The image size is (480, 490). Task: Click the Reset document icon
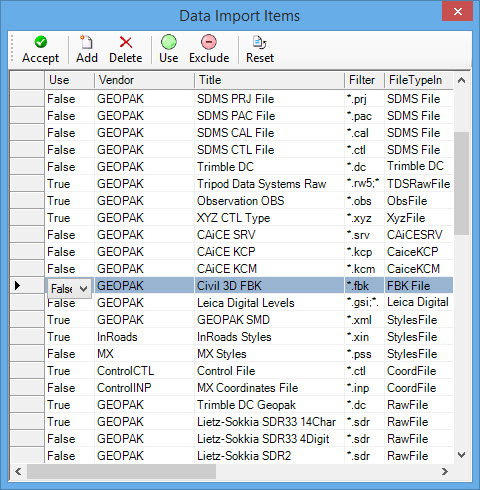tap(259, 42)
